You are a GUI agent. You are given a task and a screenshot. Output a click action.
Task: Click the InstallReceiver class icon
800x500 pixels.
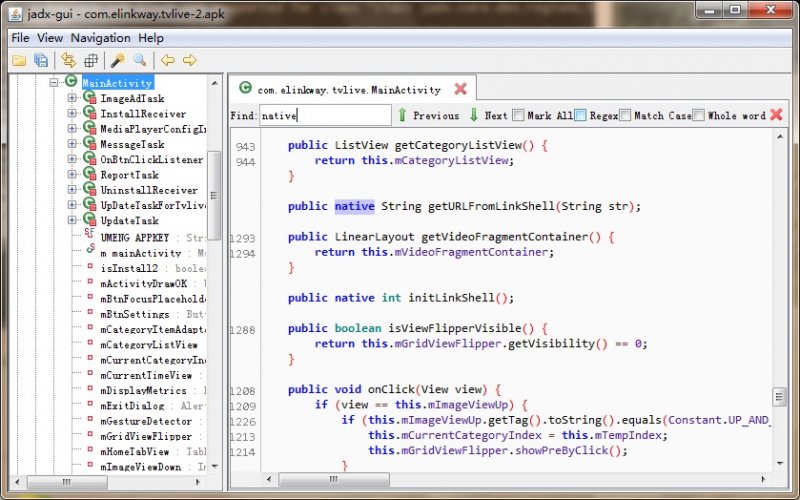pos(90,113)
